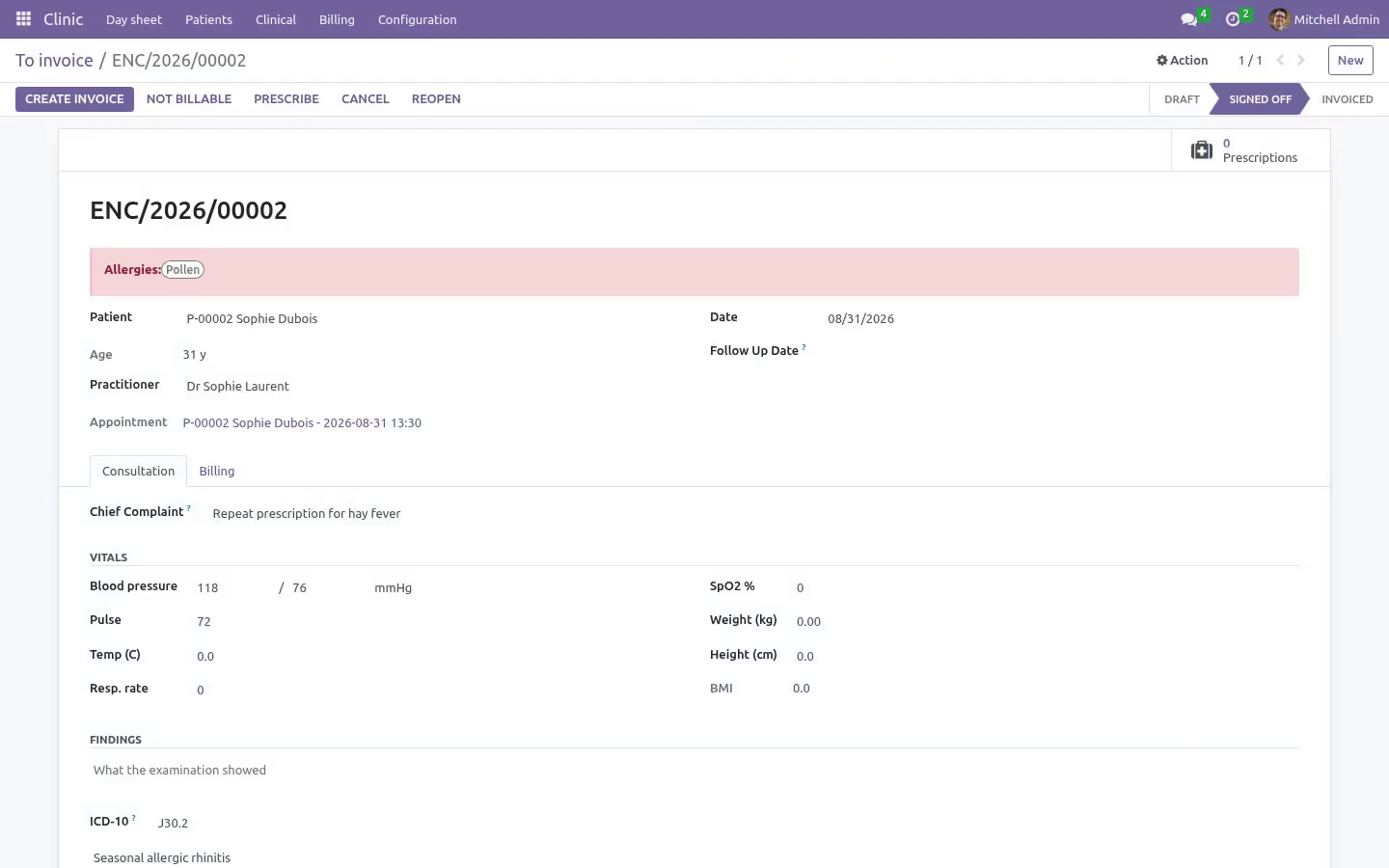
Task: Select the Signed Off status stage
Action: (1260, 99)
